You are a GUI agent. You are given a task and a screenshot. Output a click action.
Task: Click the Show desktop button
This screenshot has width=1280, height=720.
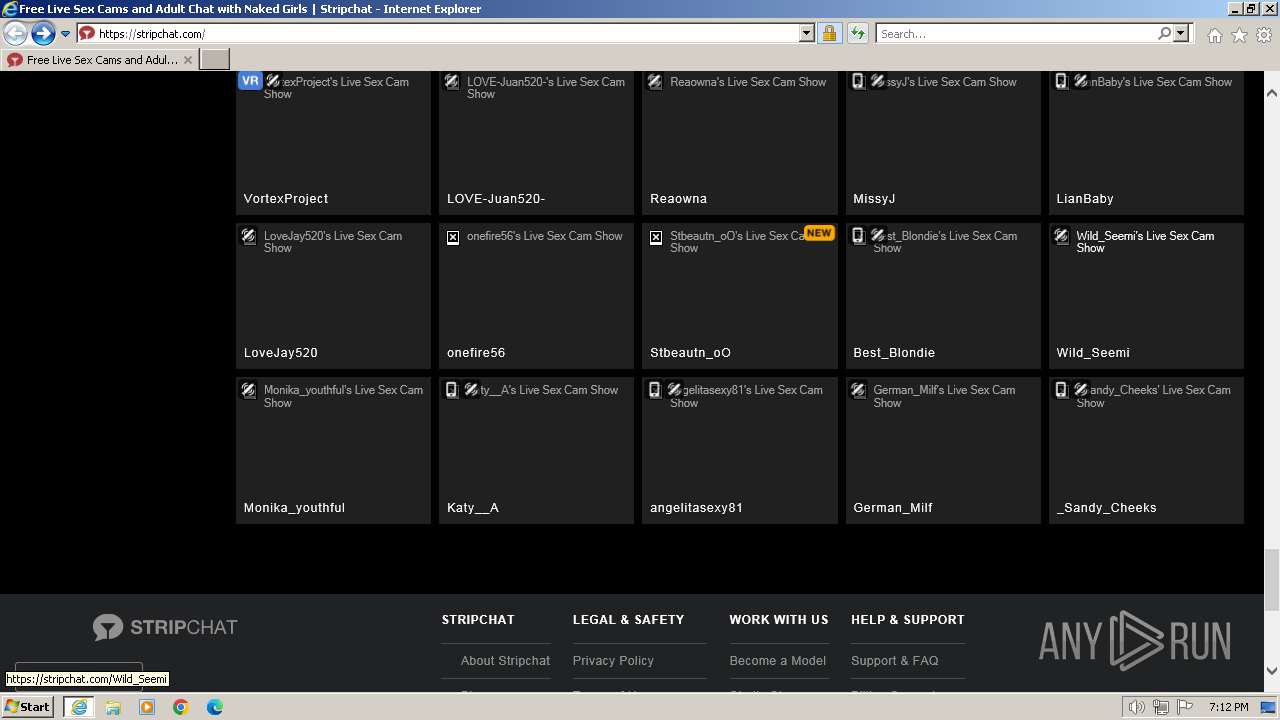(1269, 707)
